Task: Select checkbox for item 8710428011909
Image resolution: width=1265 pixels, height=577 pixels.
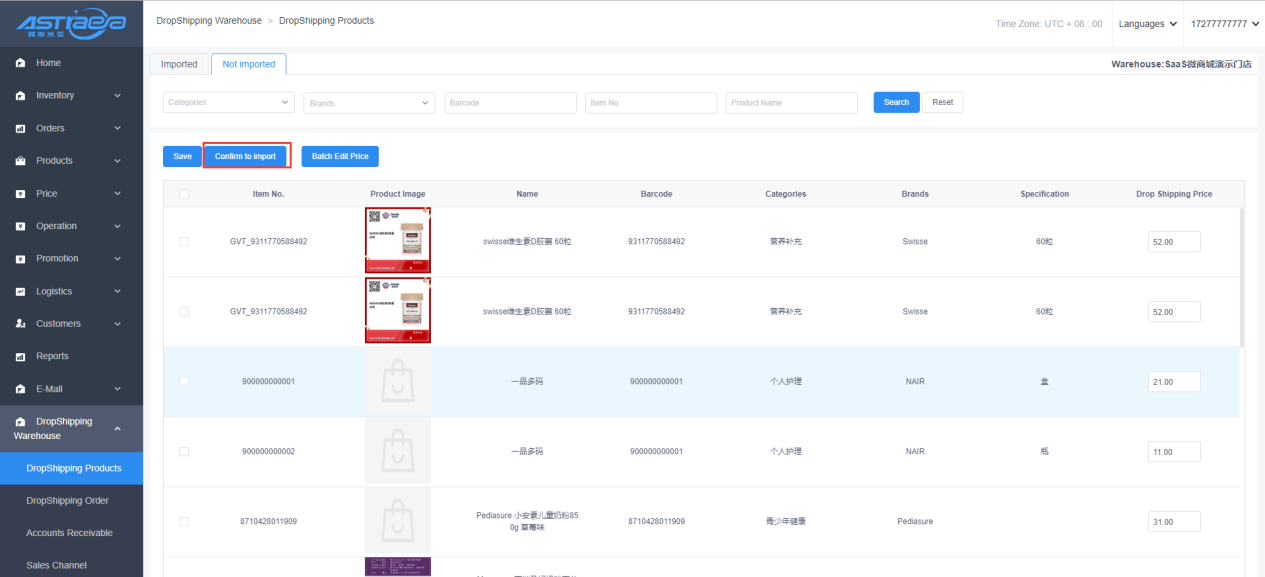Action: click(x=184, y=522)
